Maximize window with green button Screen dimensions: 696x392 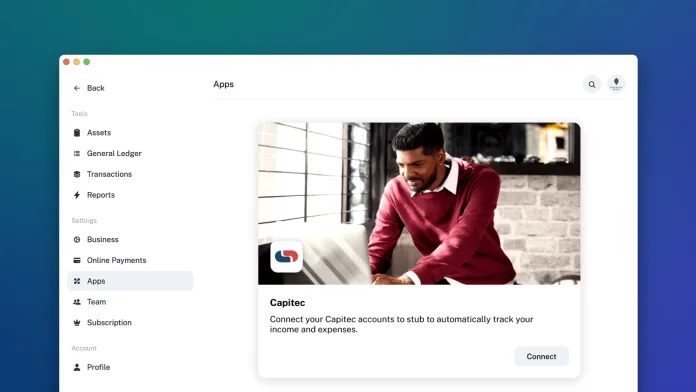point(87,62)
